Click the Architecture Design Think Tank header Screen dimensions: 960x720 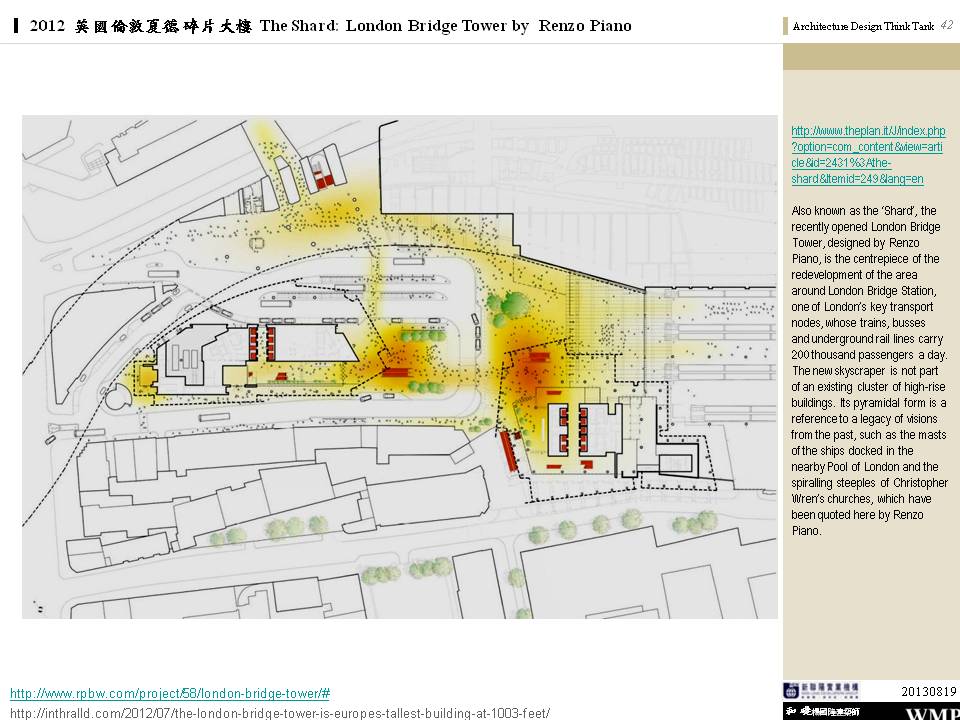[863, 27]
